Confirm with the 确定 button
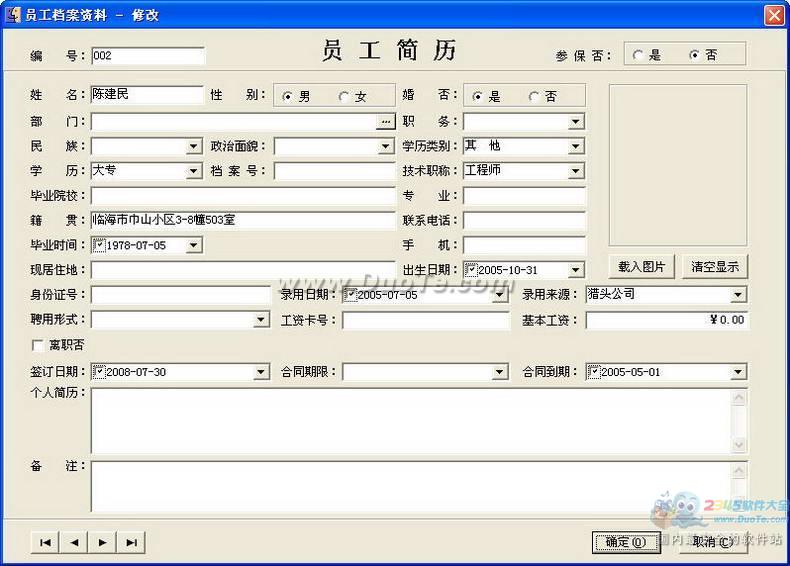This screenshot has width=790, height=566. tap(626, 542)
